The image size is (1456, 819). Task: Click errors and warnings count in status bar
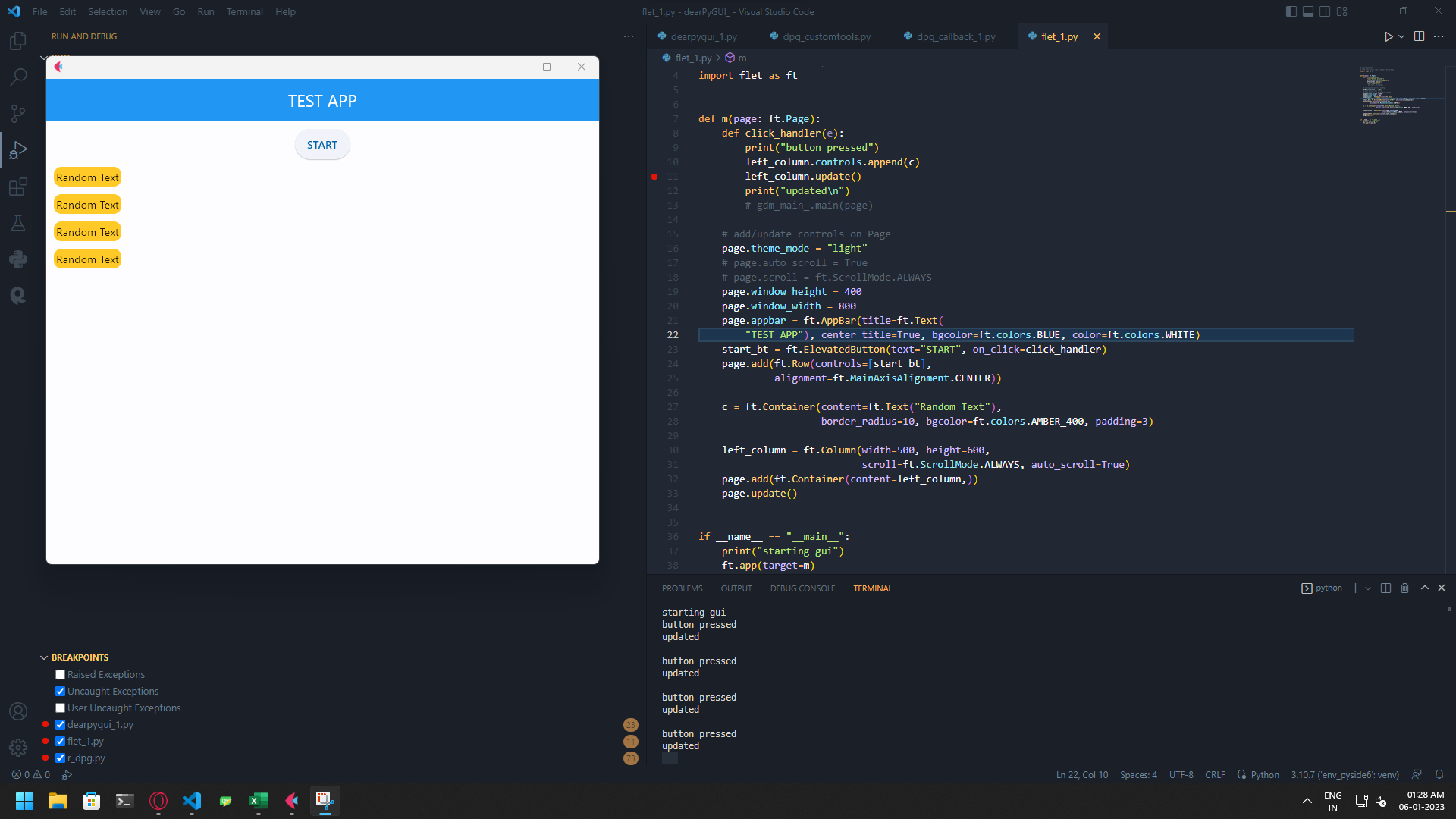[31, 775]
